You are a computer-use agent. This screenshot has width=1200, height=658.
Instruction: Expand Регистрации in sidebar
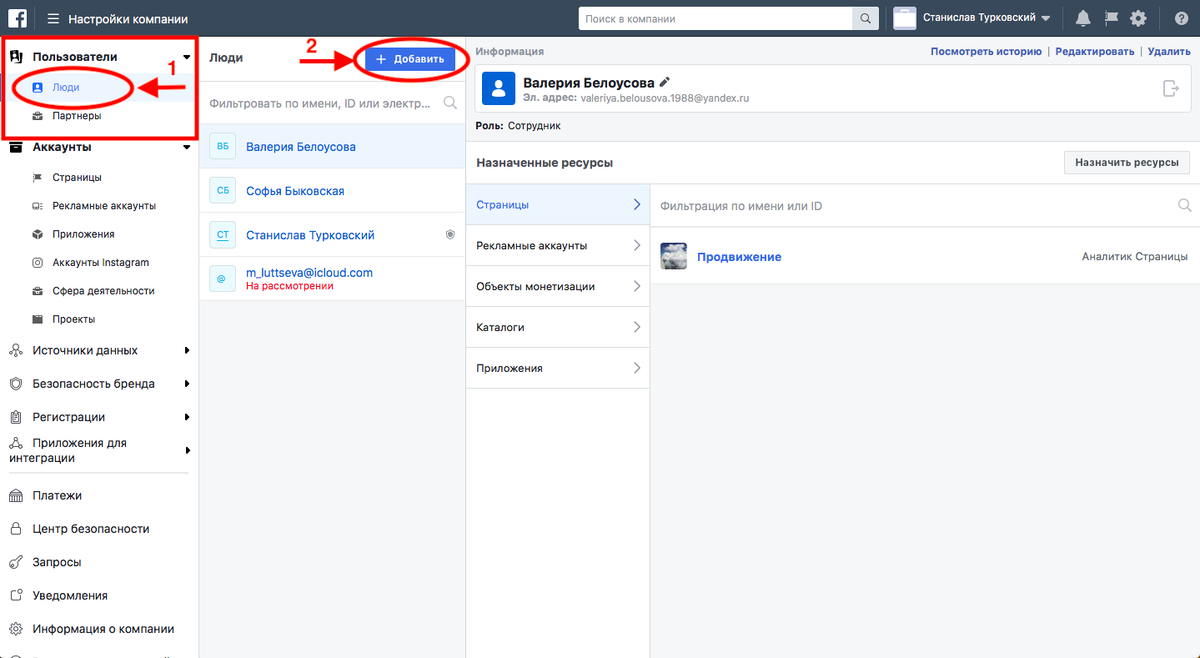[186, 417]
